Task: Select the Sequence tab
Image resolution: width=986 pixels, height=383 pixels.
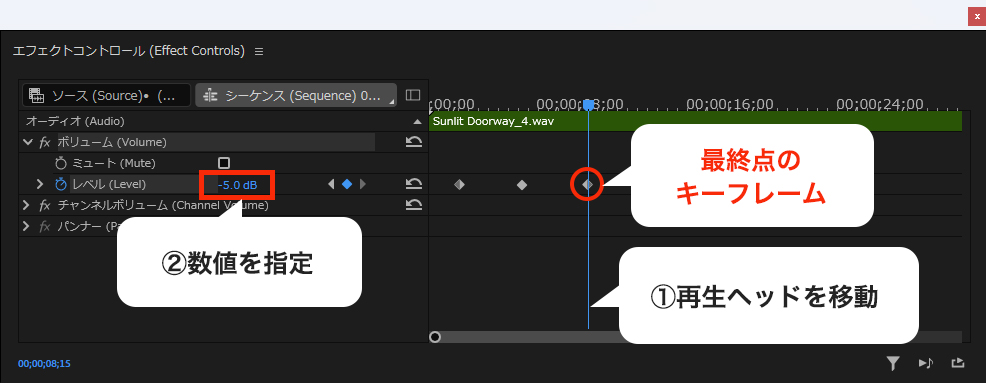Action: pyautogui.click(x=296, y=96)
